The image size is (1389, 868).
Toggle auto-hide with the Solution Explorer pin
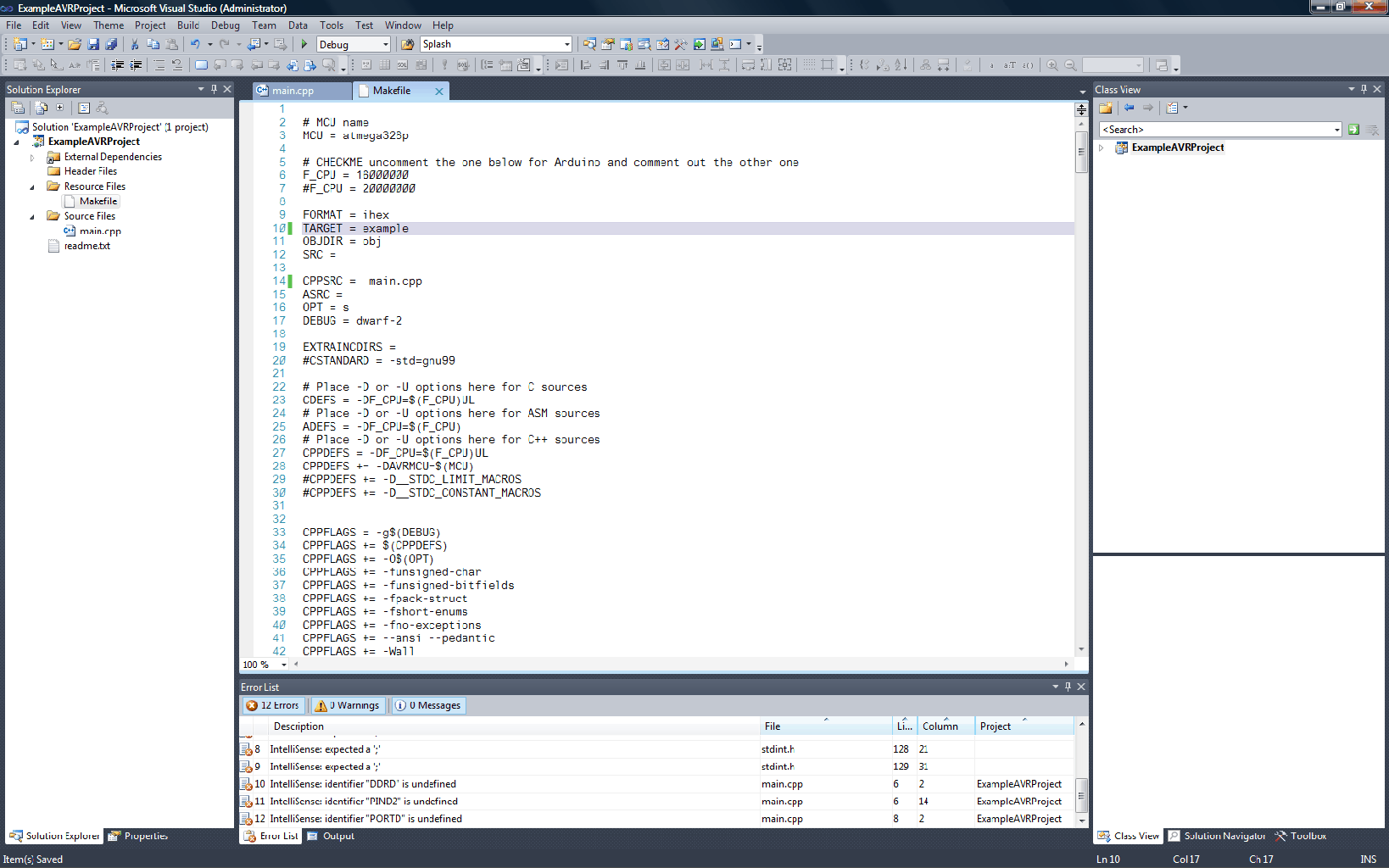pos(215,88)
